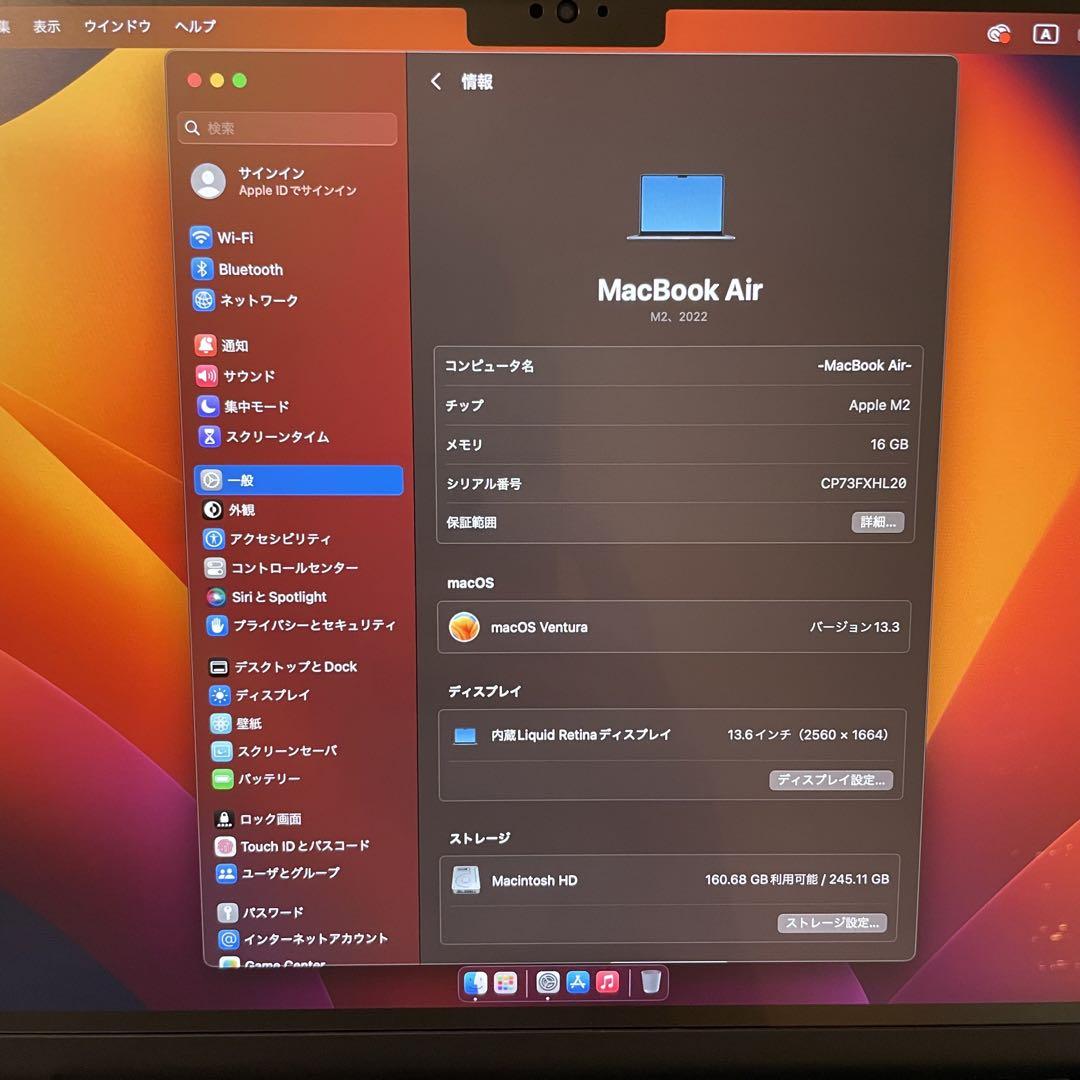Image resolution: width=1080 pixels, height=1080 pixels.
Task: Select 一般 in the sidebar
Action: (x=298, y=480)
